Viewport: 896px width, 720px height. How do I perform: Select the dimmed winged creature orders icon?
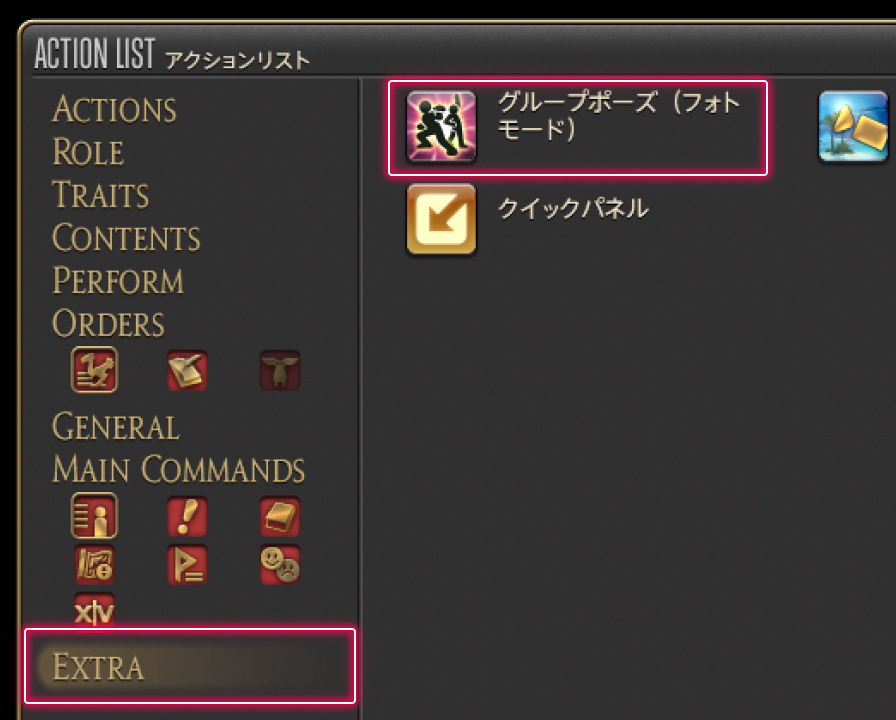[x=279, y=370]
